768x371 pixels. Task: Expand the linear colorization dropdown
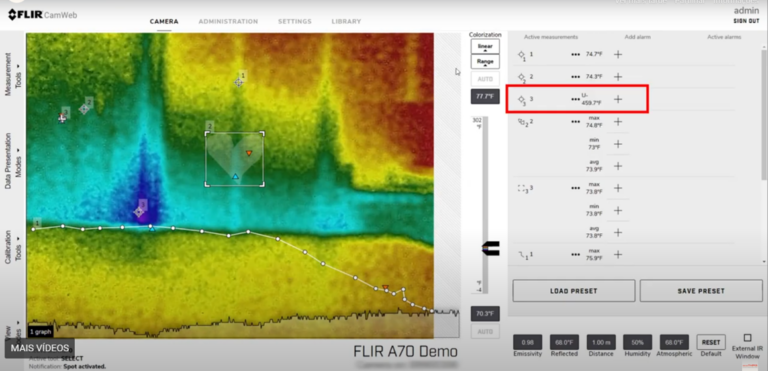[x=485, y=47]
